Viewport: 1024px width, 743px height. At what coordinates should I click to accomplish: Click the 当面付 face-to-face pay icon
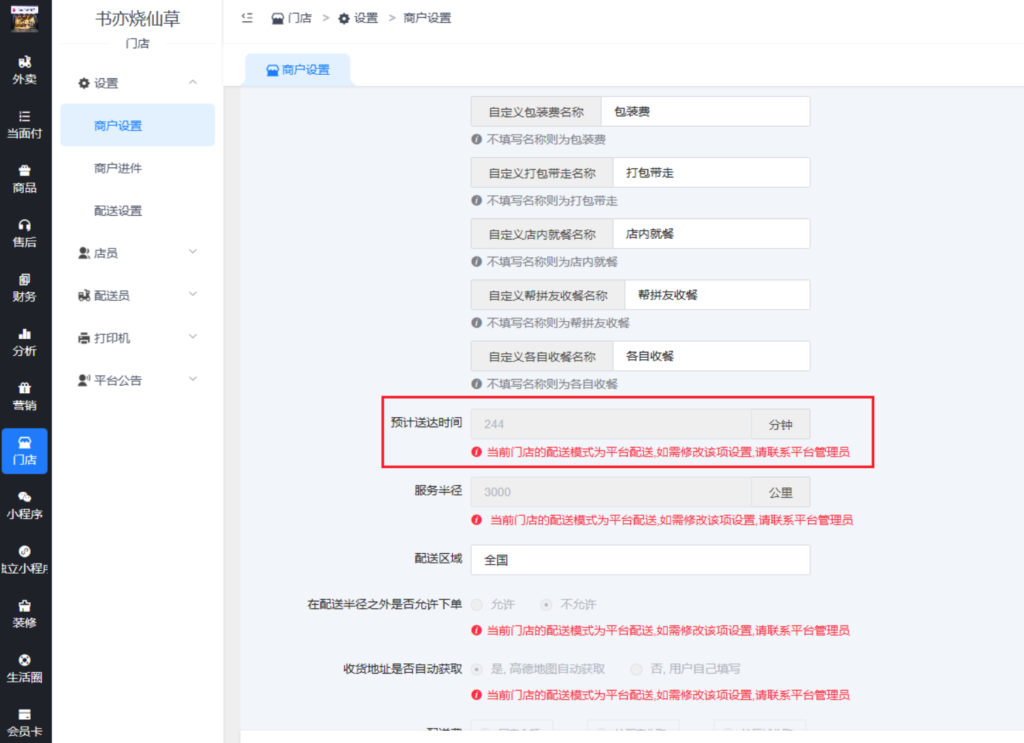[x=25, y=124]
